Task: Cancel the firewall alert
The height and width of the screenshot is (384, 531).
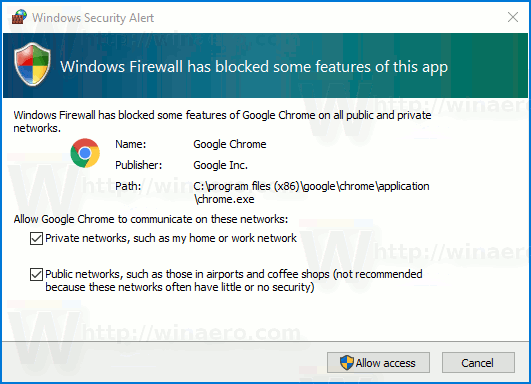Action: [x=478, y=363]
